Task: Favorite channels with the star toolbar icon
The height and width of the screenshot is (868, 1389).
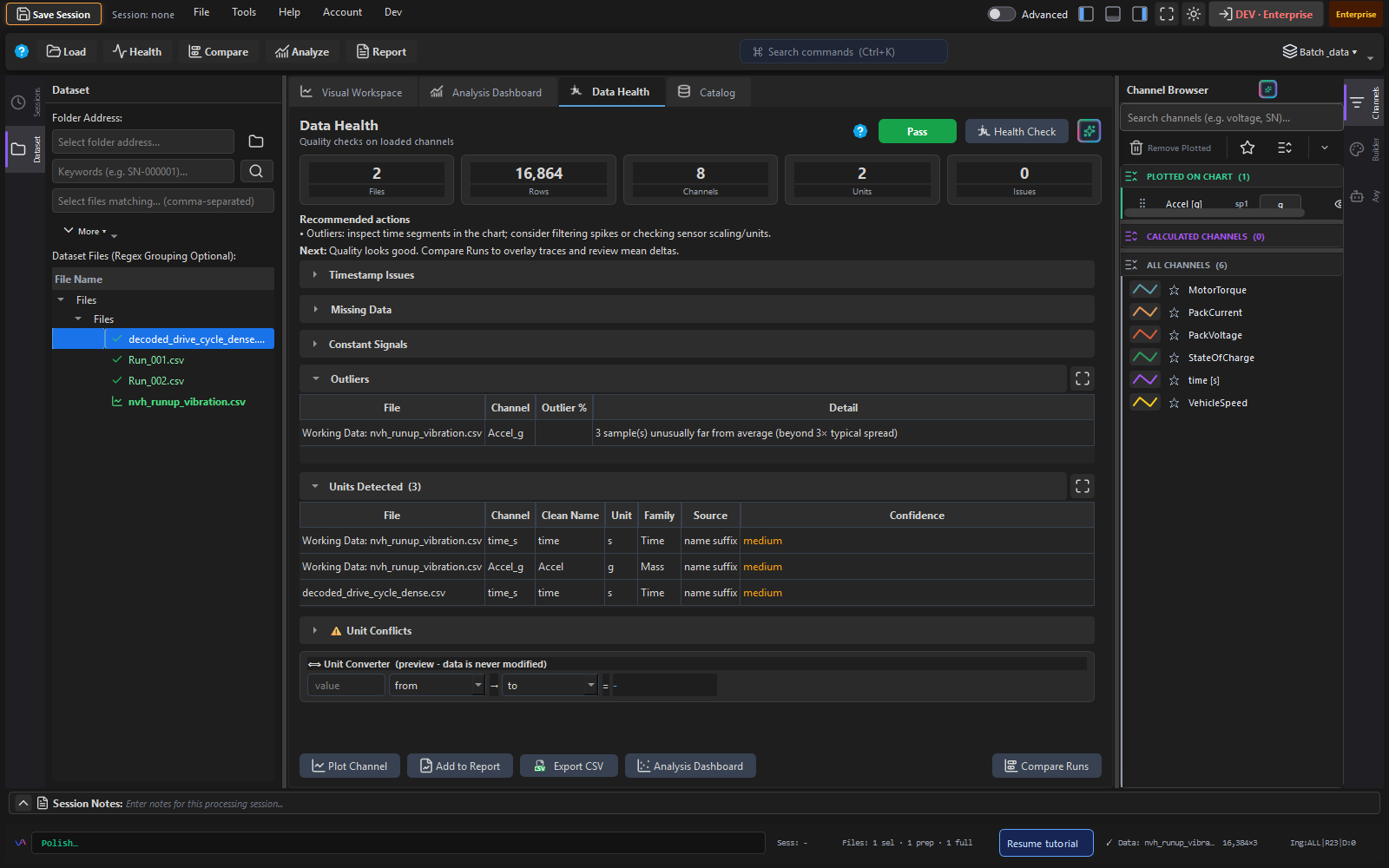Action: pos(1247,148)
